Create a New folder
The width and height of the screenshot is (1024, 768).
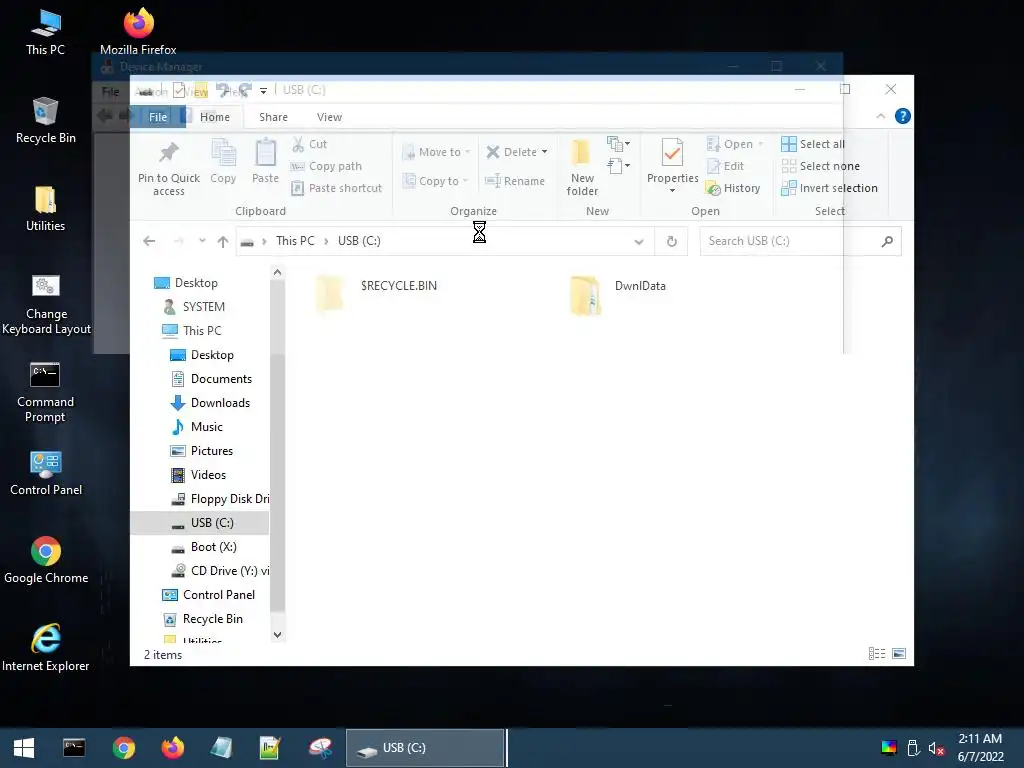[x=582, y=167]
